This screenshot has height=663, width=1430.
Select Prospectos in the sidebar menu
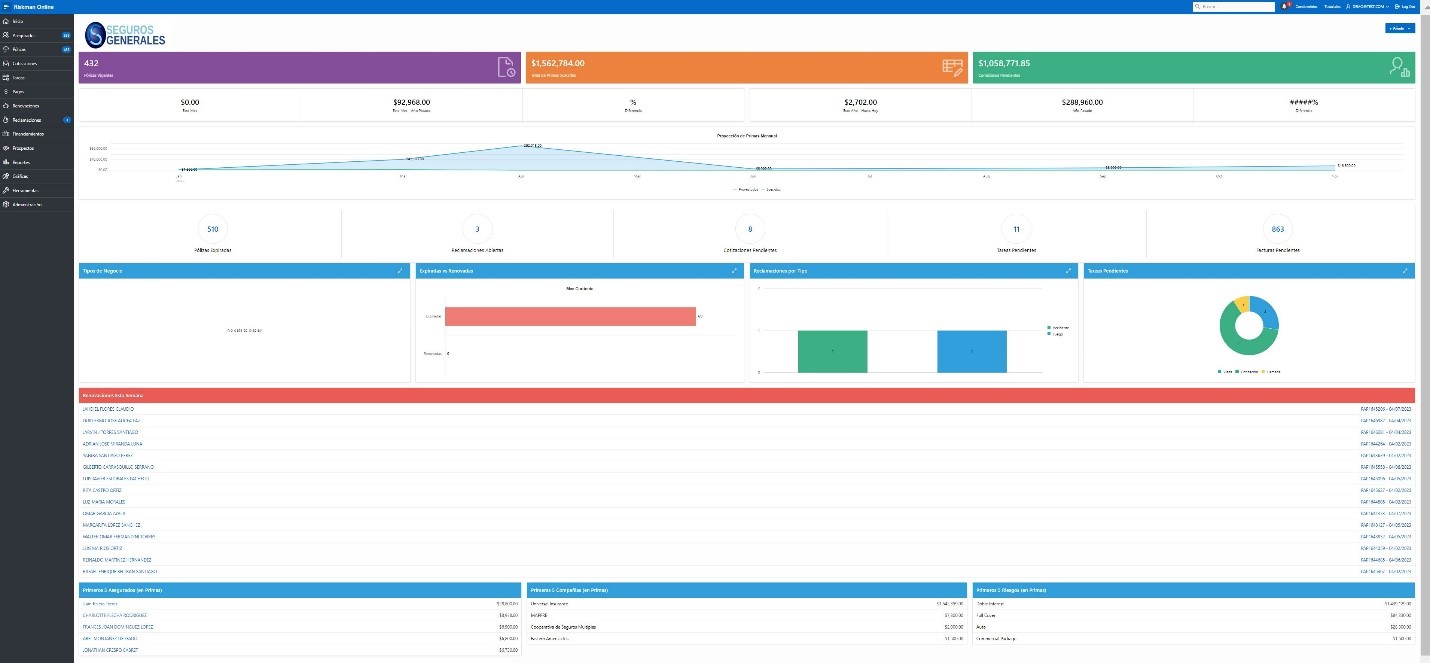[26, 147]
